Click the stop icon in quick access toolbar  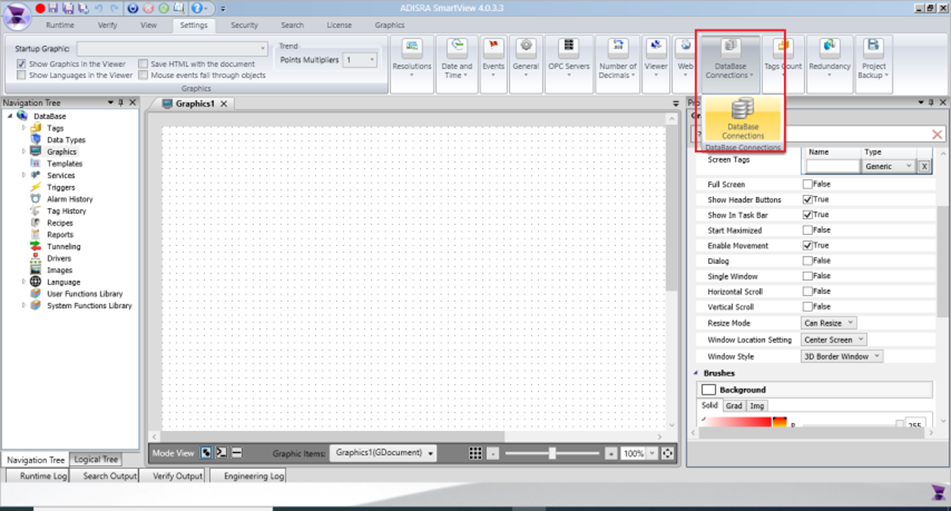point(148,8)
